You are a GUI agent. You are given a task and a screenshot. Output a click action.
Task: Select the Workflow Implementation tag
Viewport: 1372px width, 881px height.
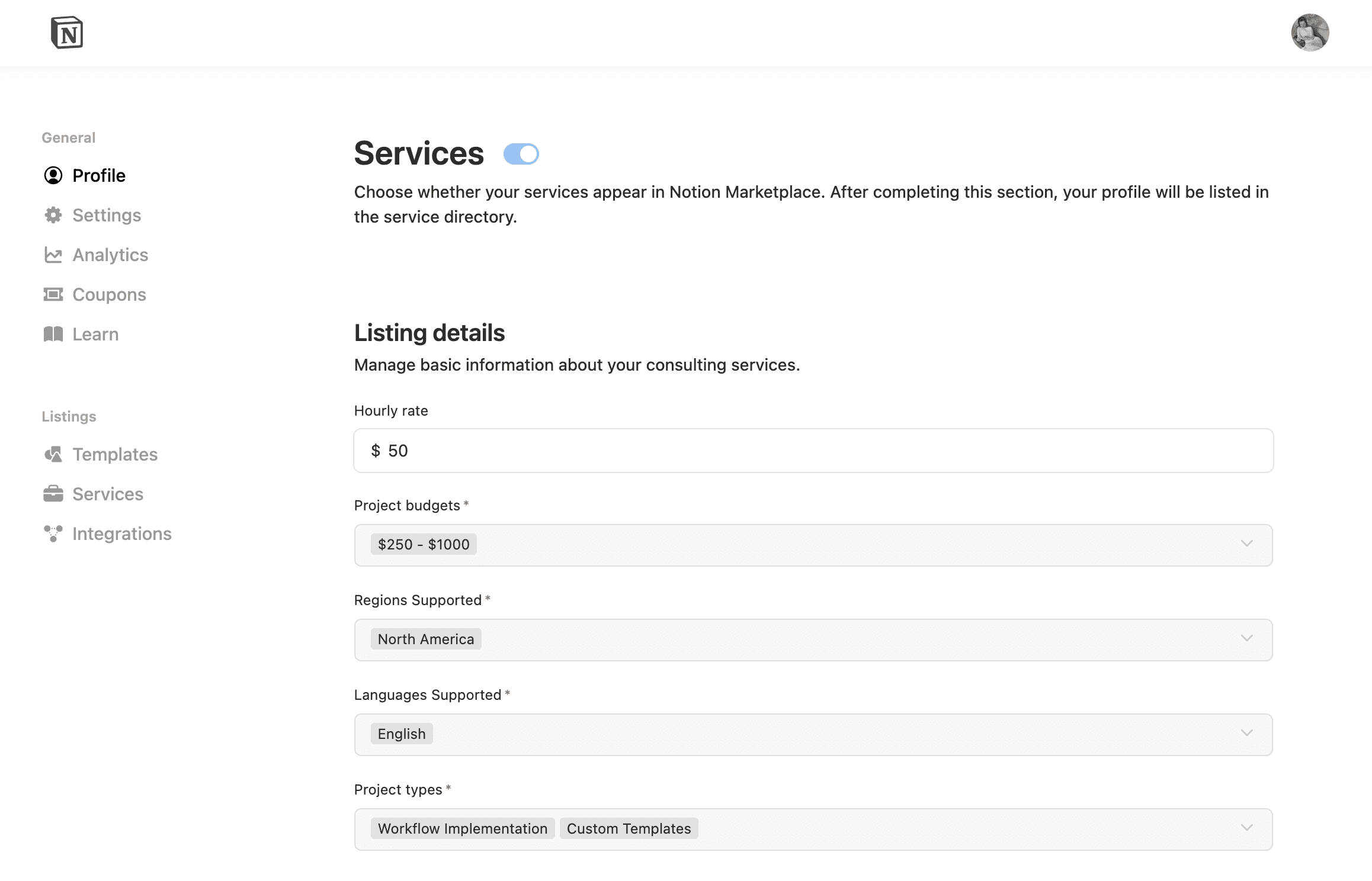tap(461, 828)
